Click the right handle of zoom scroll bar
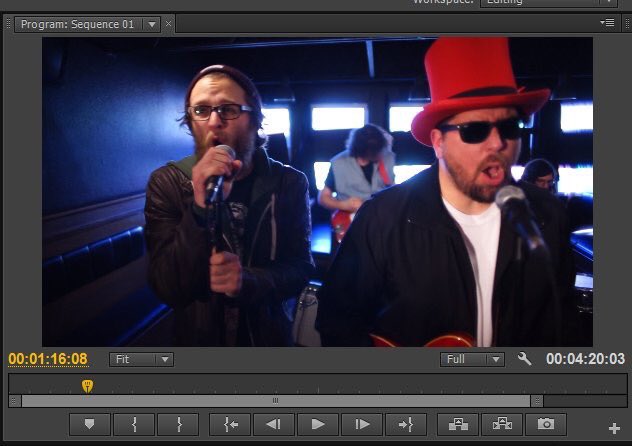This screenshot has width=632, height=446. [537, 401]
